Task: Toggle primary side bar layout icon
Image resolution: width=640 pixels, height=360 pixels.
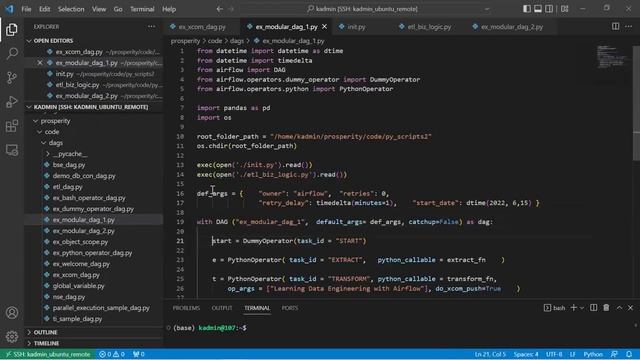Action: click(527, 9)
